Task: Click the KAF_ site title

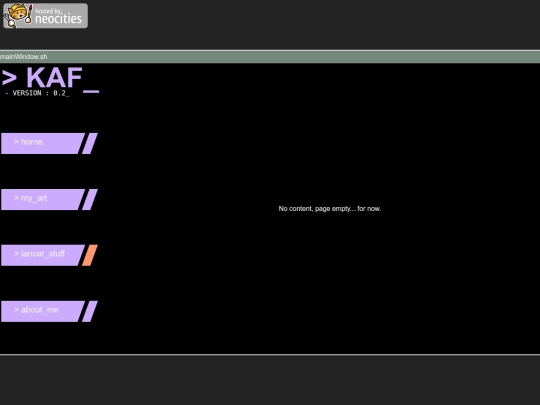Action: (50, 79)
